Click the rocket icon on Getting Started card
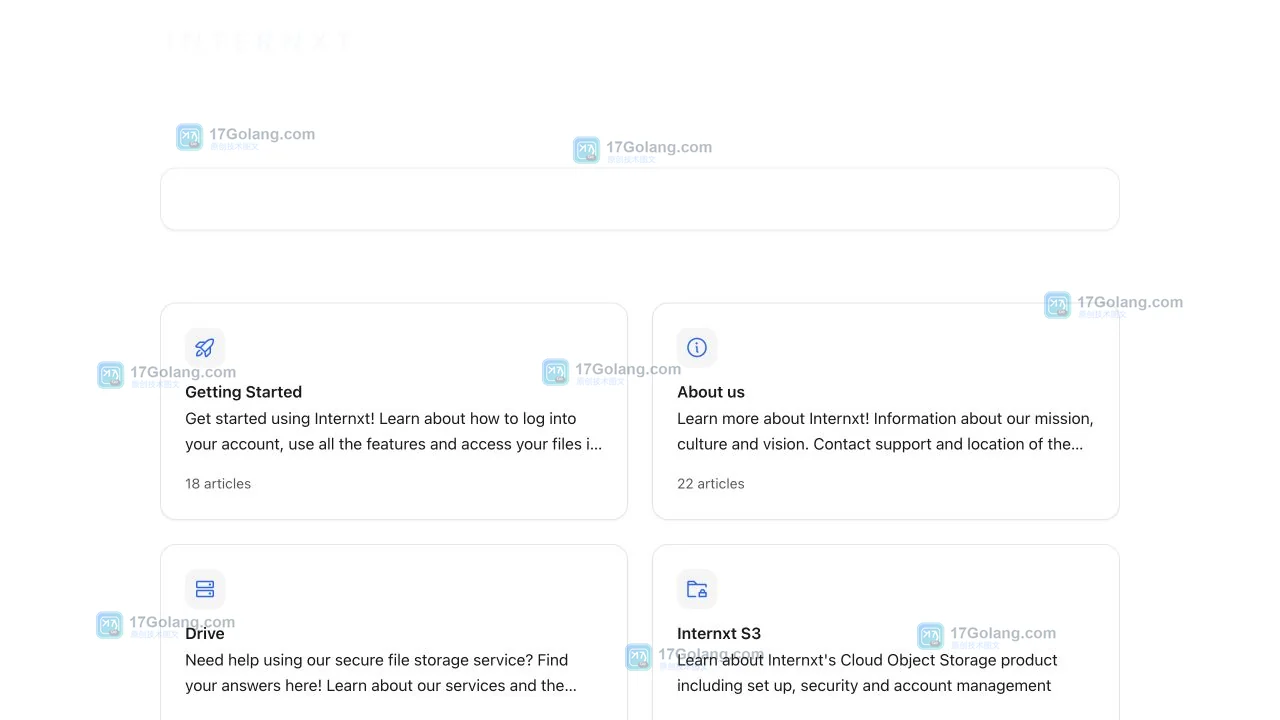 [205, 348]
